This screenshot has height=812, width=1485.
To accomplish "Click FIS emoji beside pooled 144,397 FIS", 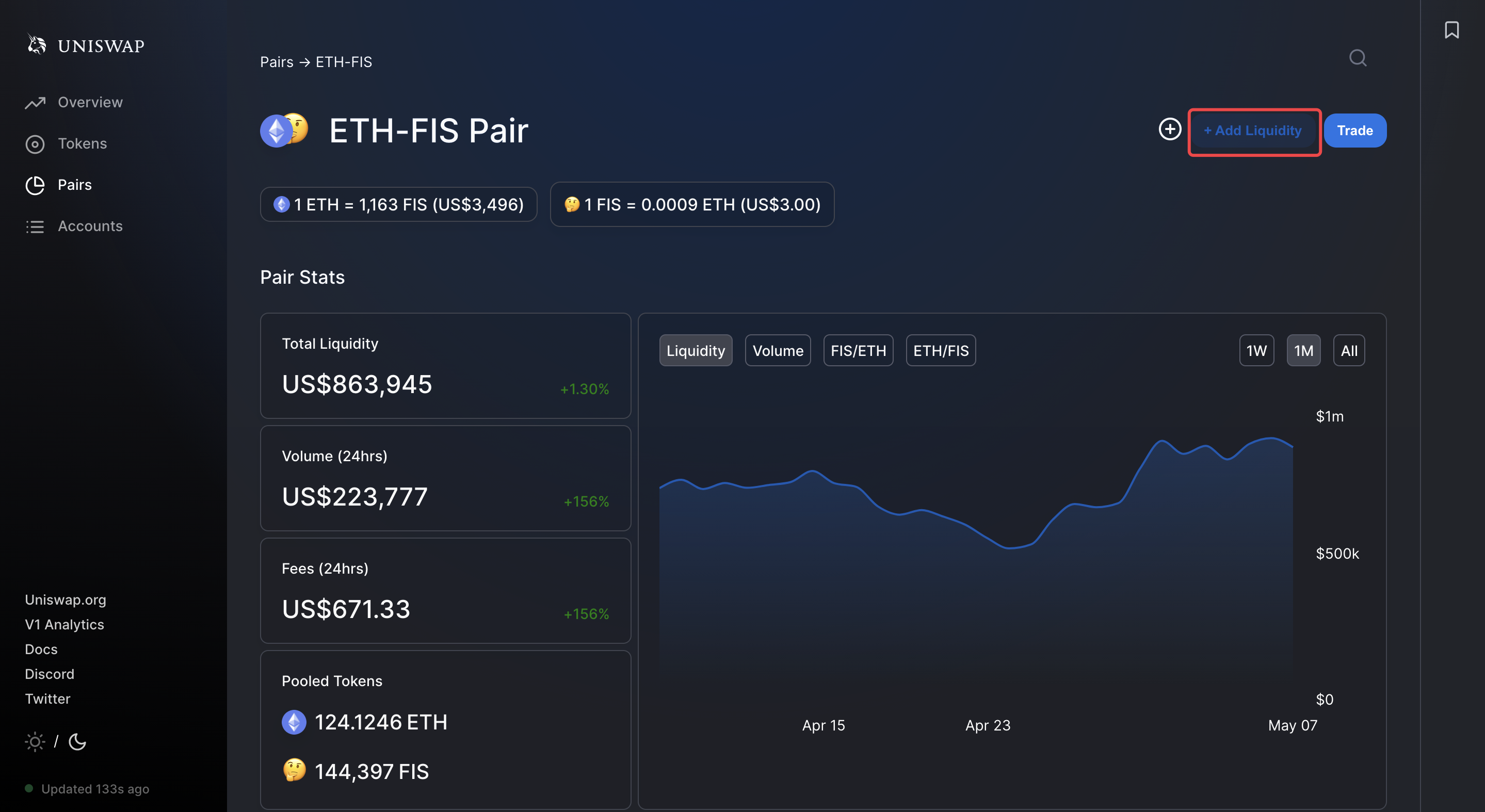I will 294,770.
